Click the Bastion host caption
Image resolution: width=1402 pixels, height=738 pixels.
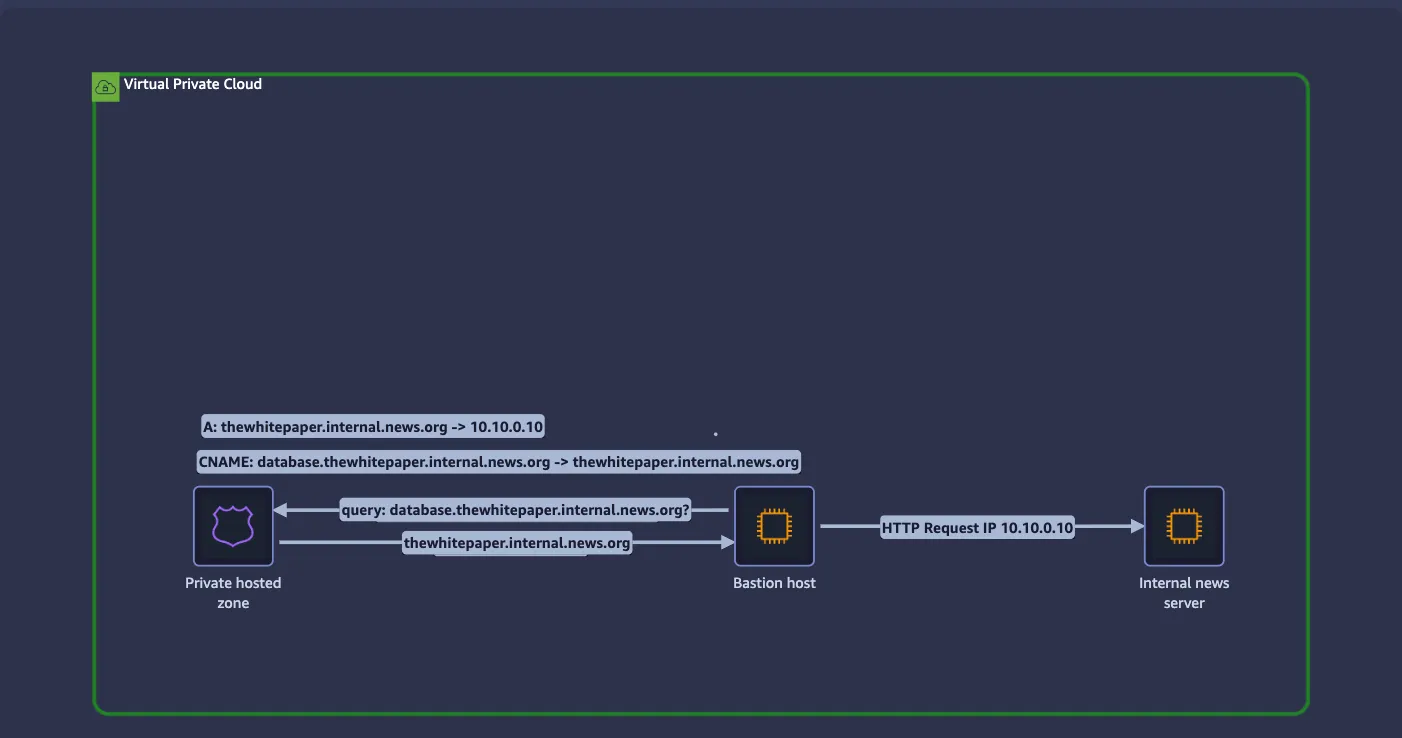click(x=774, y=583)
